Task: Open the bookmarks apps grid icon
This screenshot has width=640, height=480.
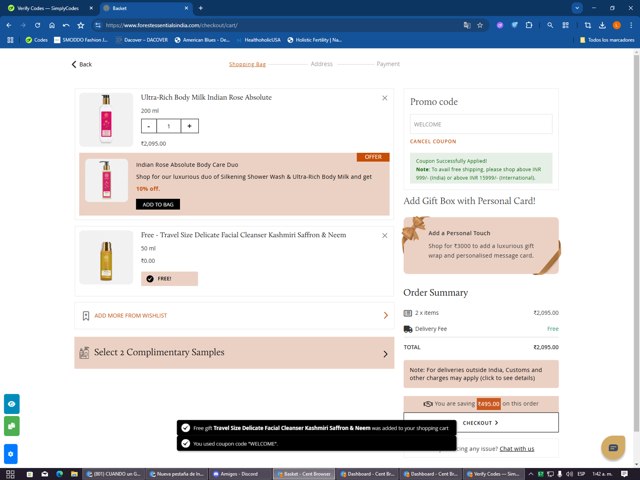Action: point(10,40)
